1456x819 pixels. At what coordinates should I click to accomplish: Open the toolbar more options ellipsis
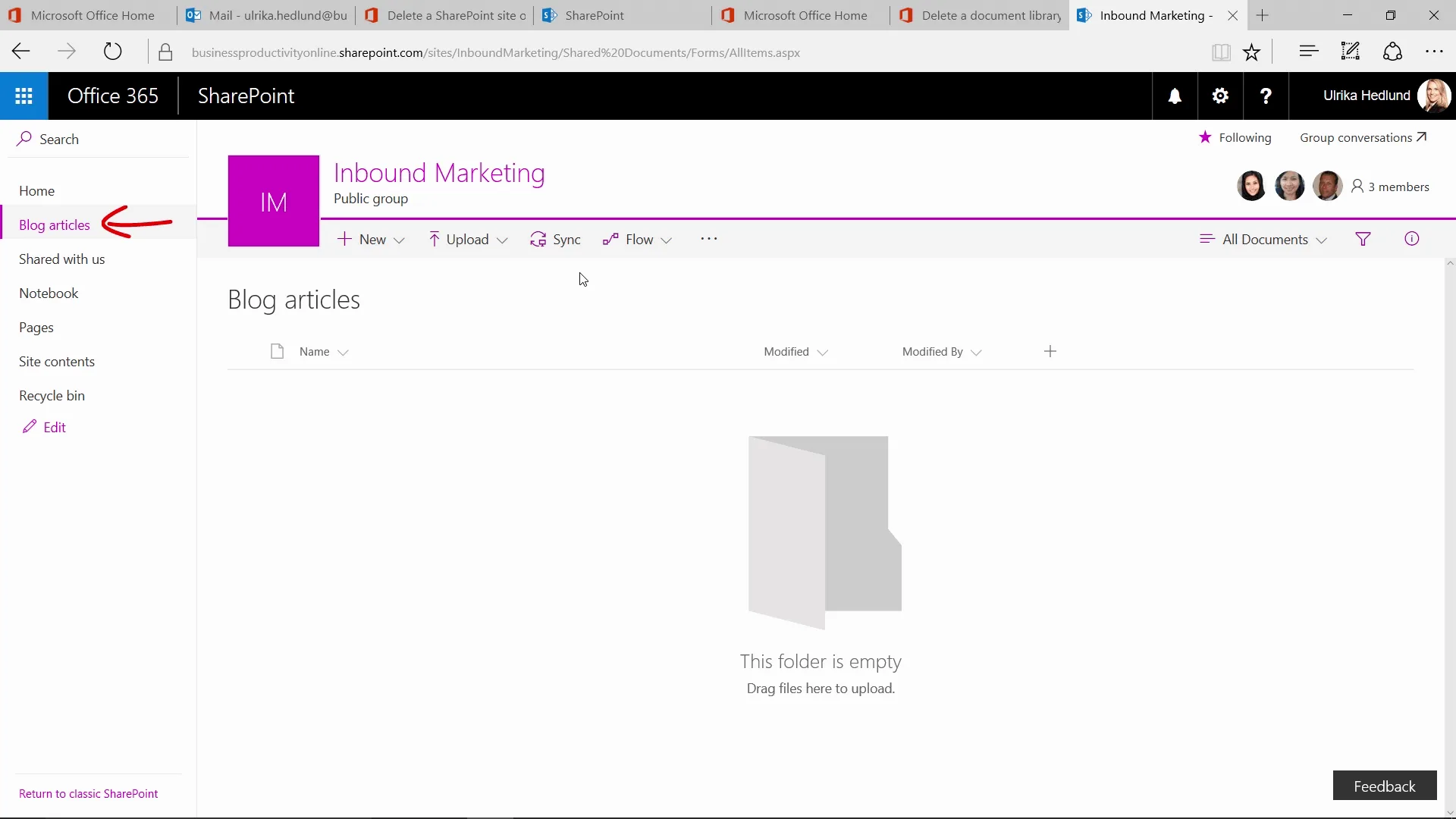(709, 239)
